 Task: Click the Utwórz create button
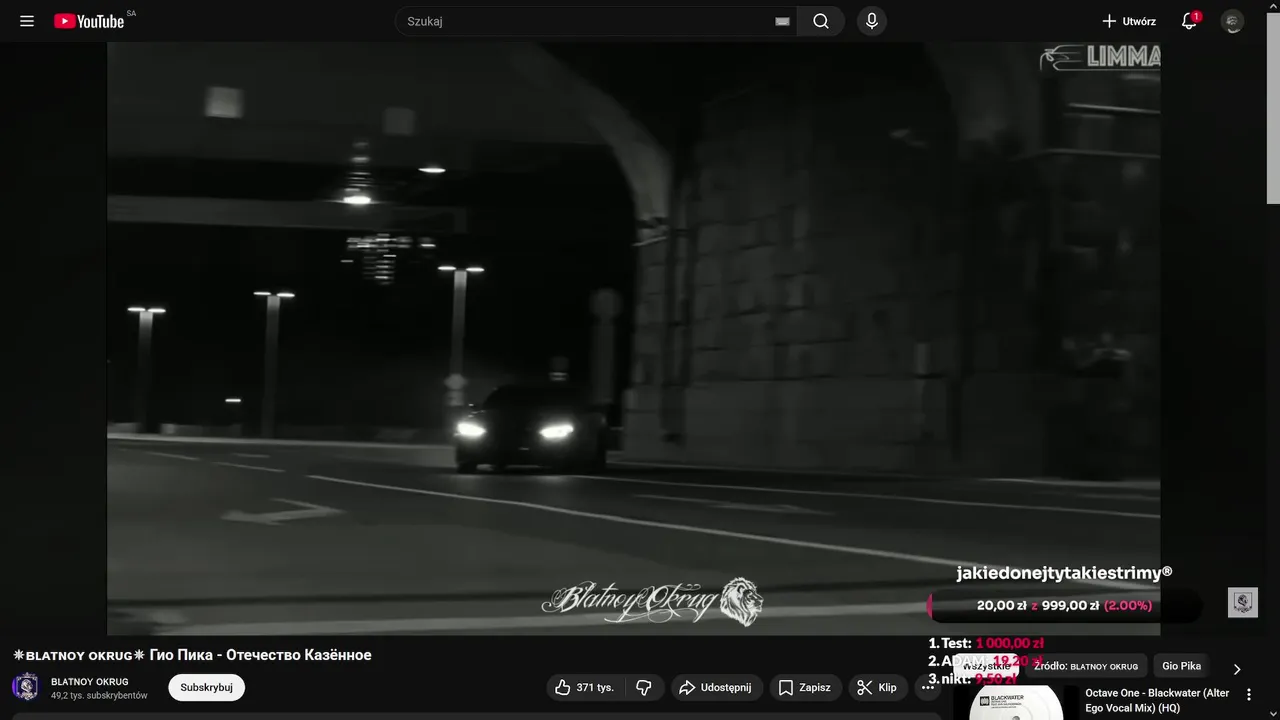pos(1129,21)
